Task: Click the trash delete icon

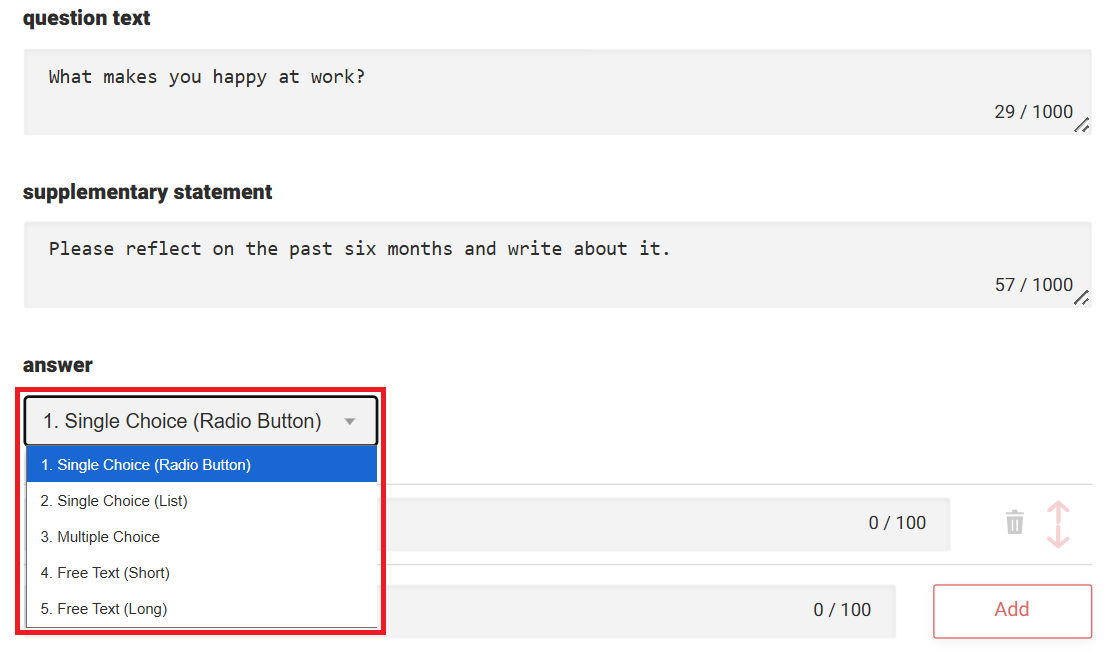Action: (x=1014, y=522)
